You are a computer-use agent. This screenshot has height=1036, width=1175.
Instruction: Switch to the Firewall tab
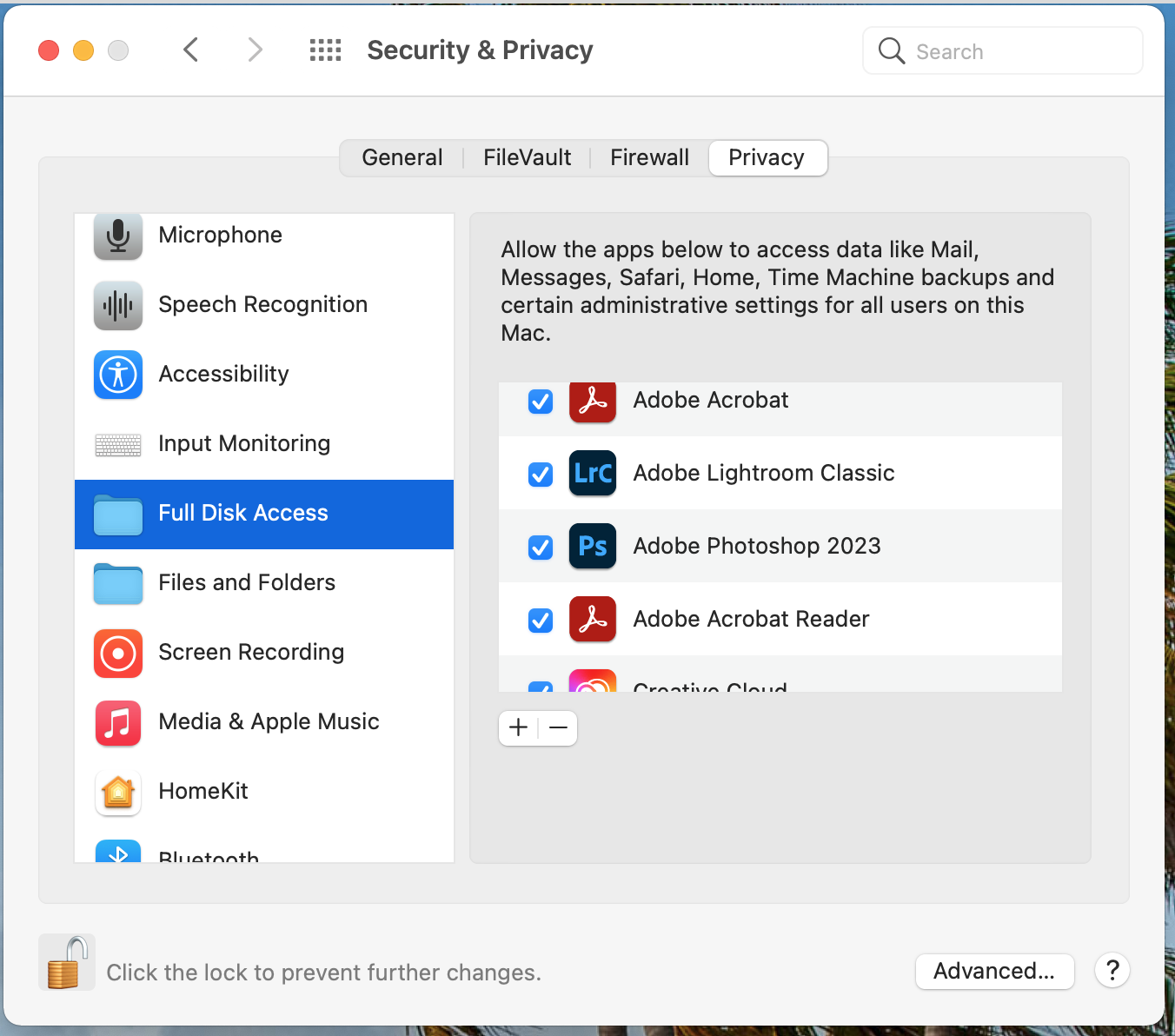(x=649, y=157)
